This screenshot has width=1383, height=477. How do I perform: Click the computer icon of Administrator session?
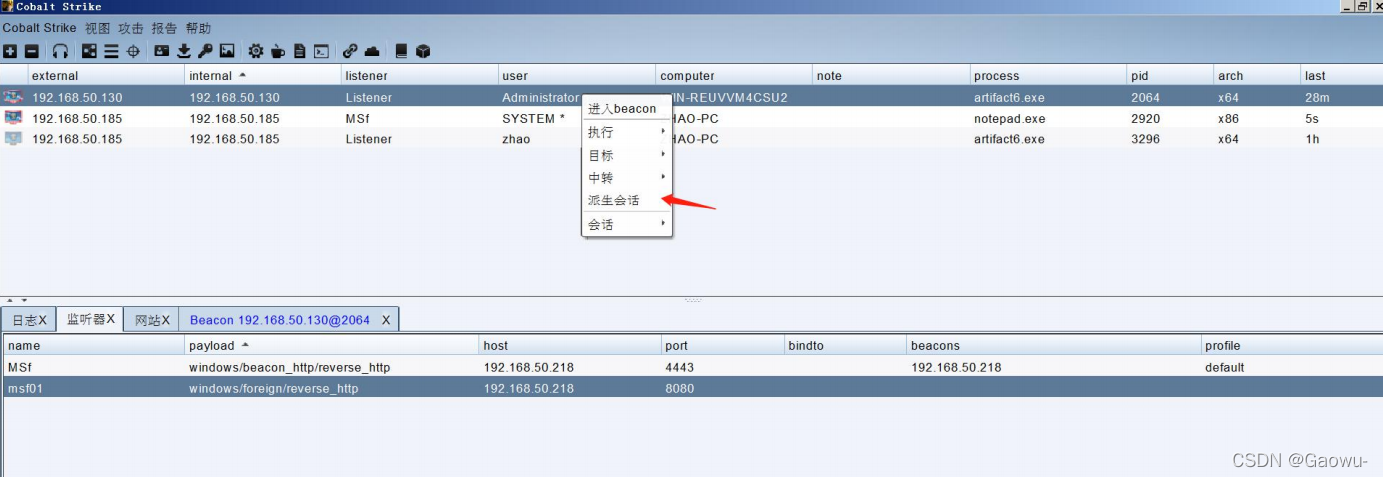coord(13,97)
